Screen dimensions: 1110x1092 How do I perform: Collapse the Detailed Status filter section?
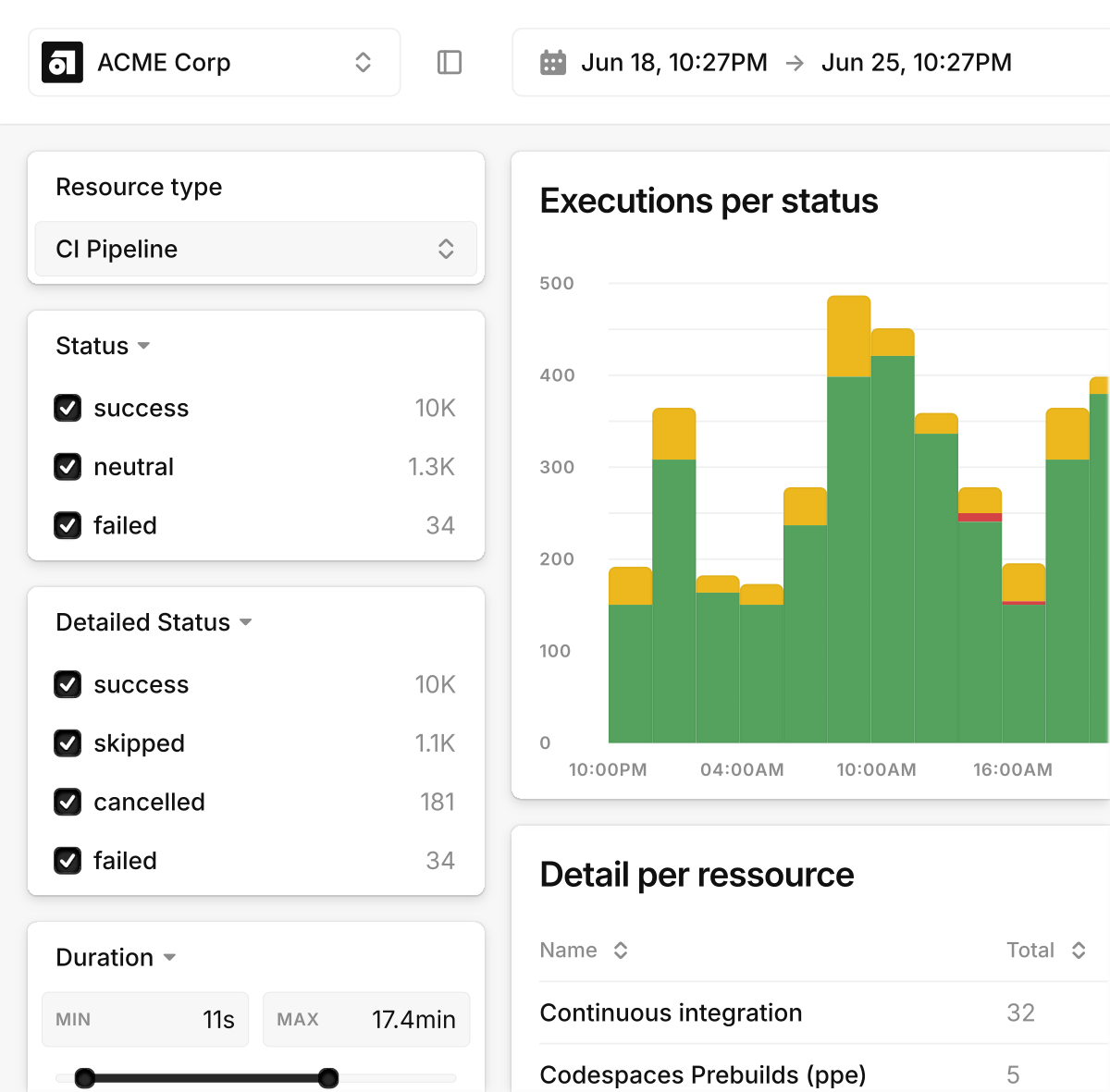click(245, 622)
